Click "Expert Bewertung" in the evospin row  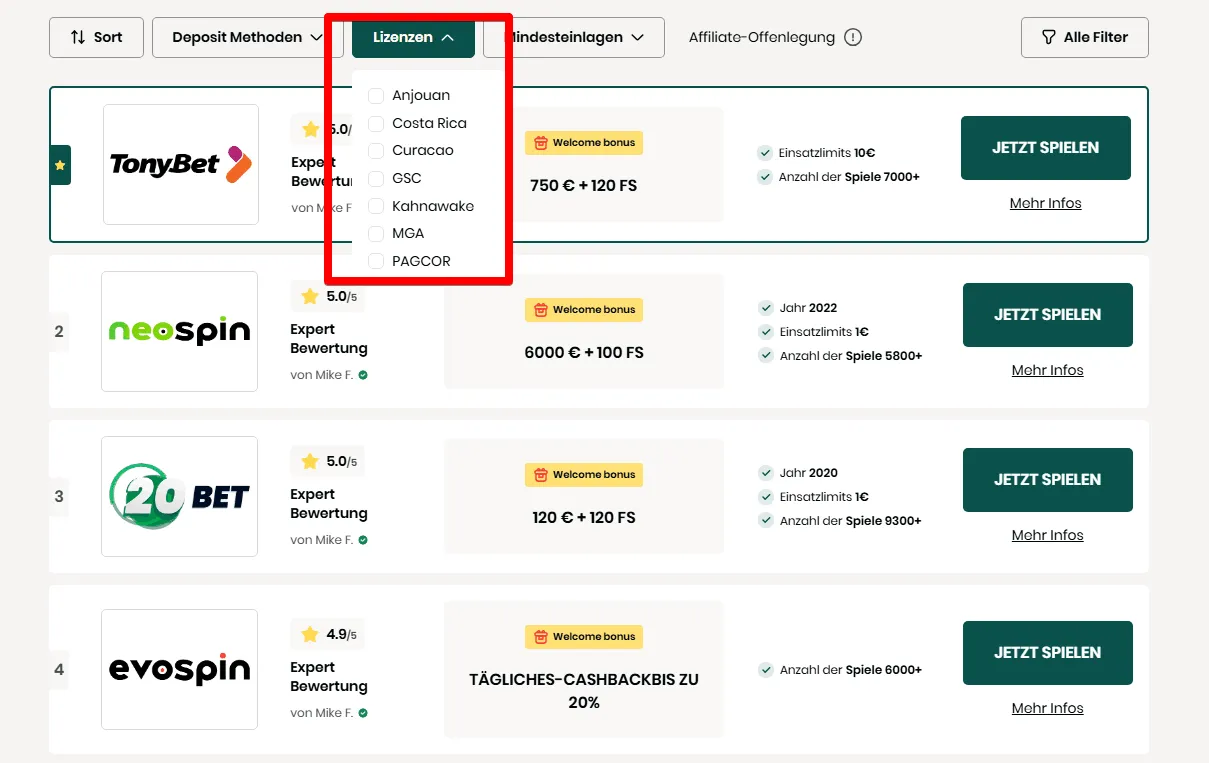click(329, 677)
